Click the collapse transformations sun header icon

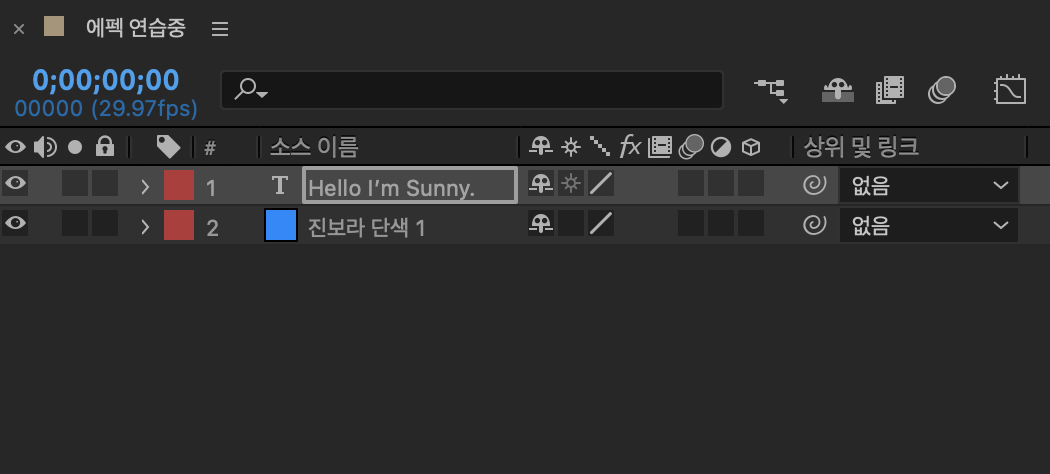[x=571, y=147]
